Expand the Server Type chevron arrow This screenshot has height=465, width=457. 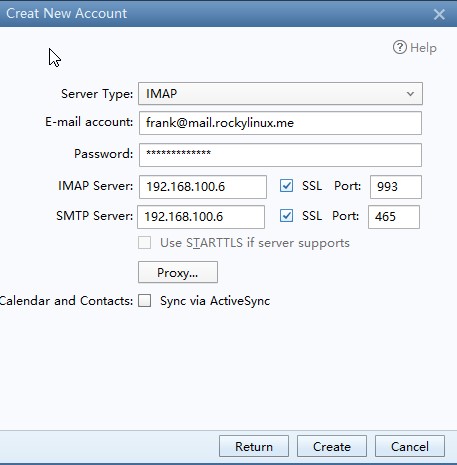pos(410,94)
